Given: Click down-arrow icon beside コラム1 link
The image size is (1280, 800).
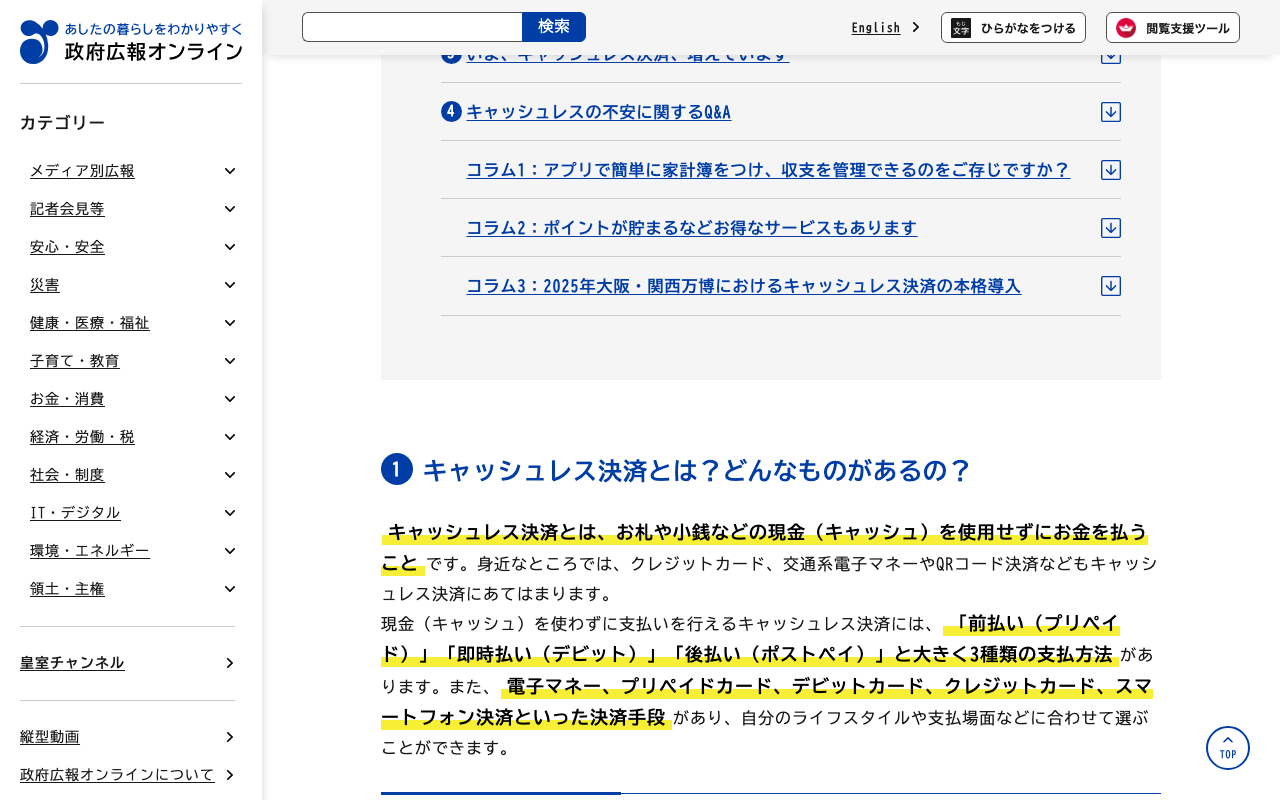Looking at the screenshot, I should point(1111,170).
